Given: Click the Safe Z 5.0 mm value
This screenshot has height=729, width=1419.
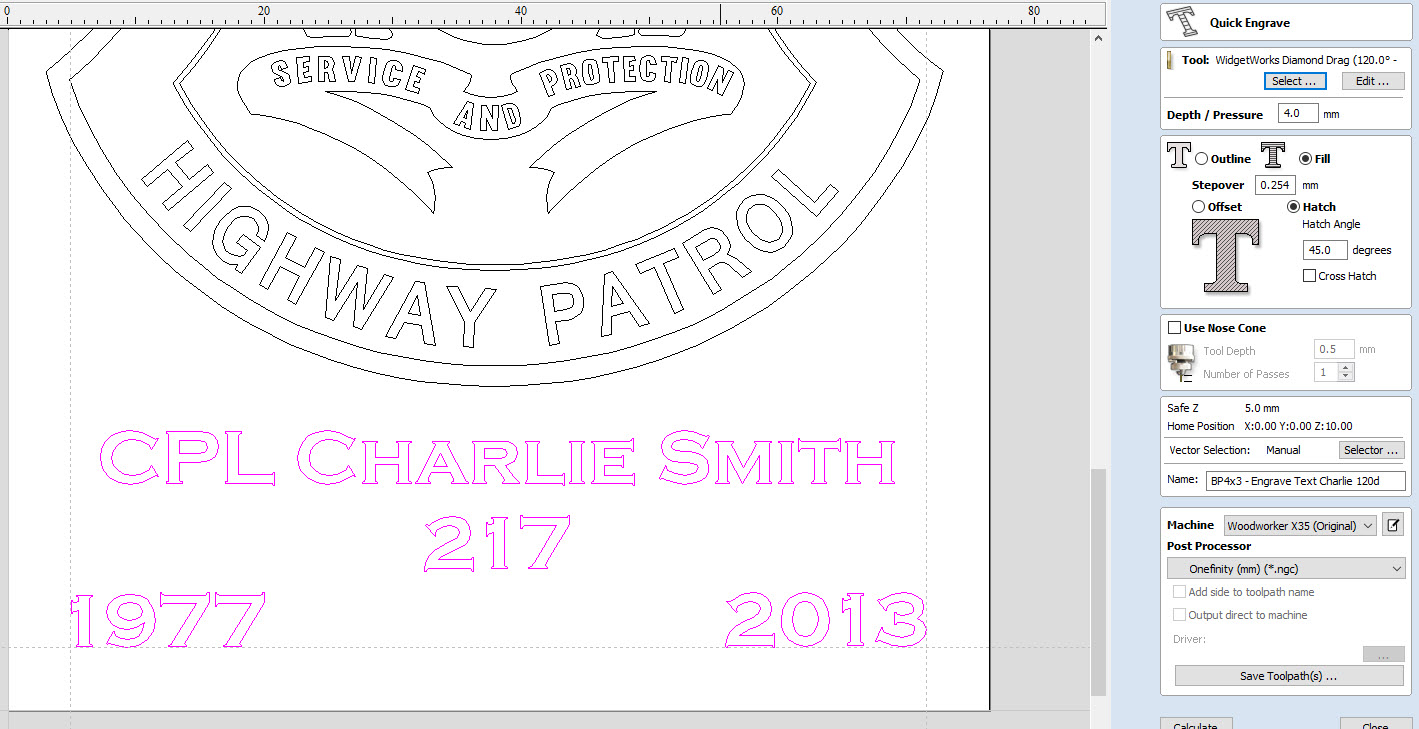Looking at the screenshot, I should pyautogui.click(x=1262, y=408).
